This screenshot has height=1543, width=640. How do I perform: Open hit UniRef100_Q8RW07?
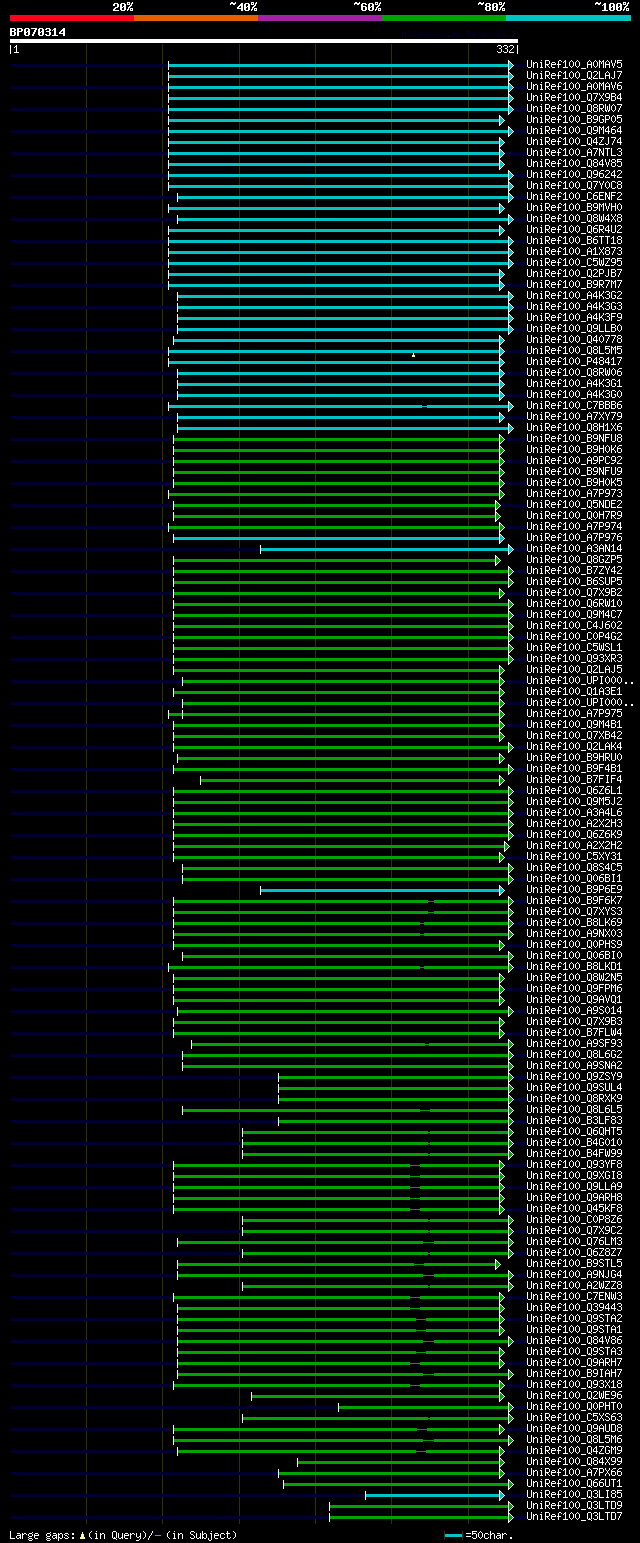574,108
